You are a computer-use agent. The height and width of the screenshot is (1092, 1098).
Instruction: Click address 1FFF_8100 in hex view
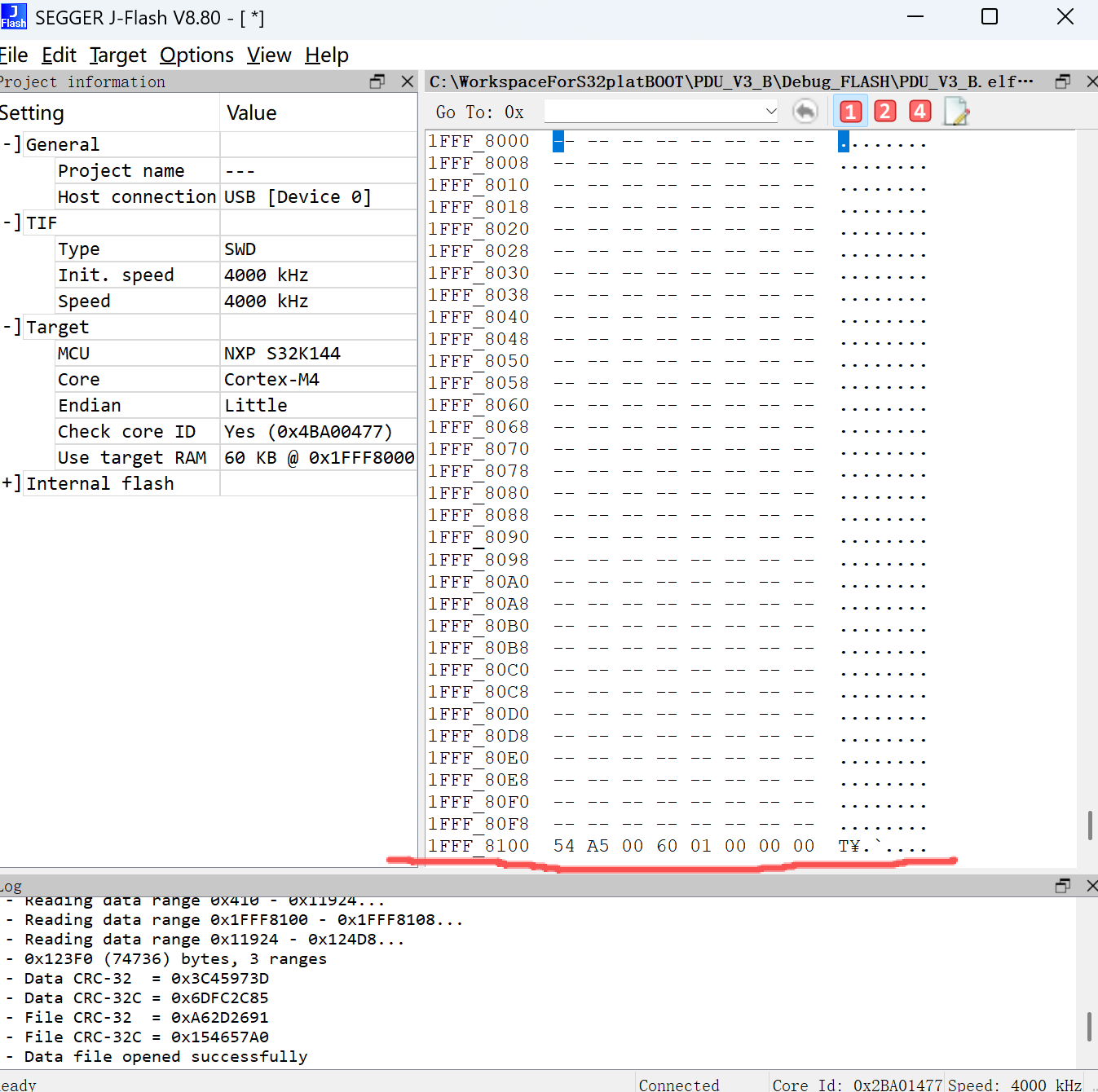tap(479, 846)
